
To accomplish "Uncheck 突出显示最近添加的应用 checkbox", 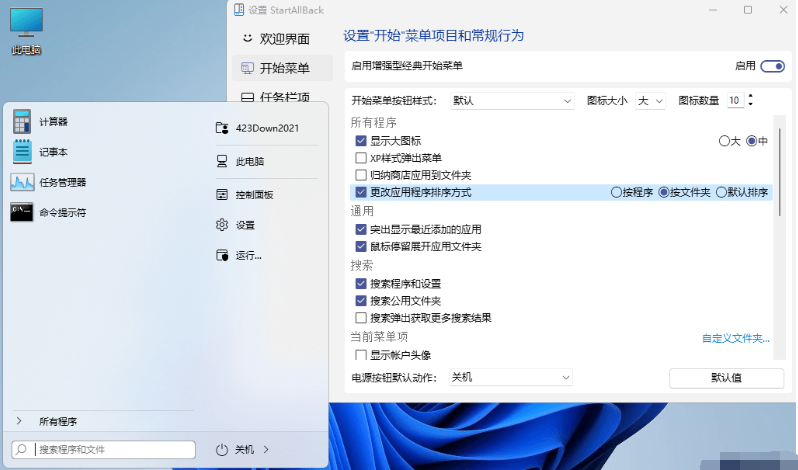I will click(x=361, y=229).
